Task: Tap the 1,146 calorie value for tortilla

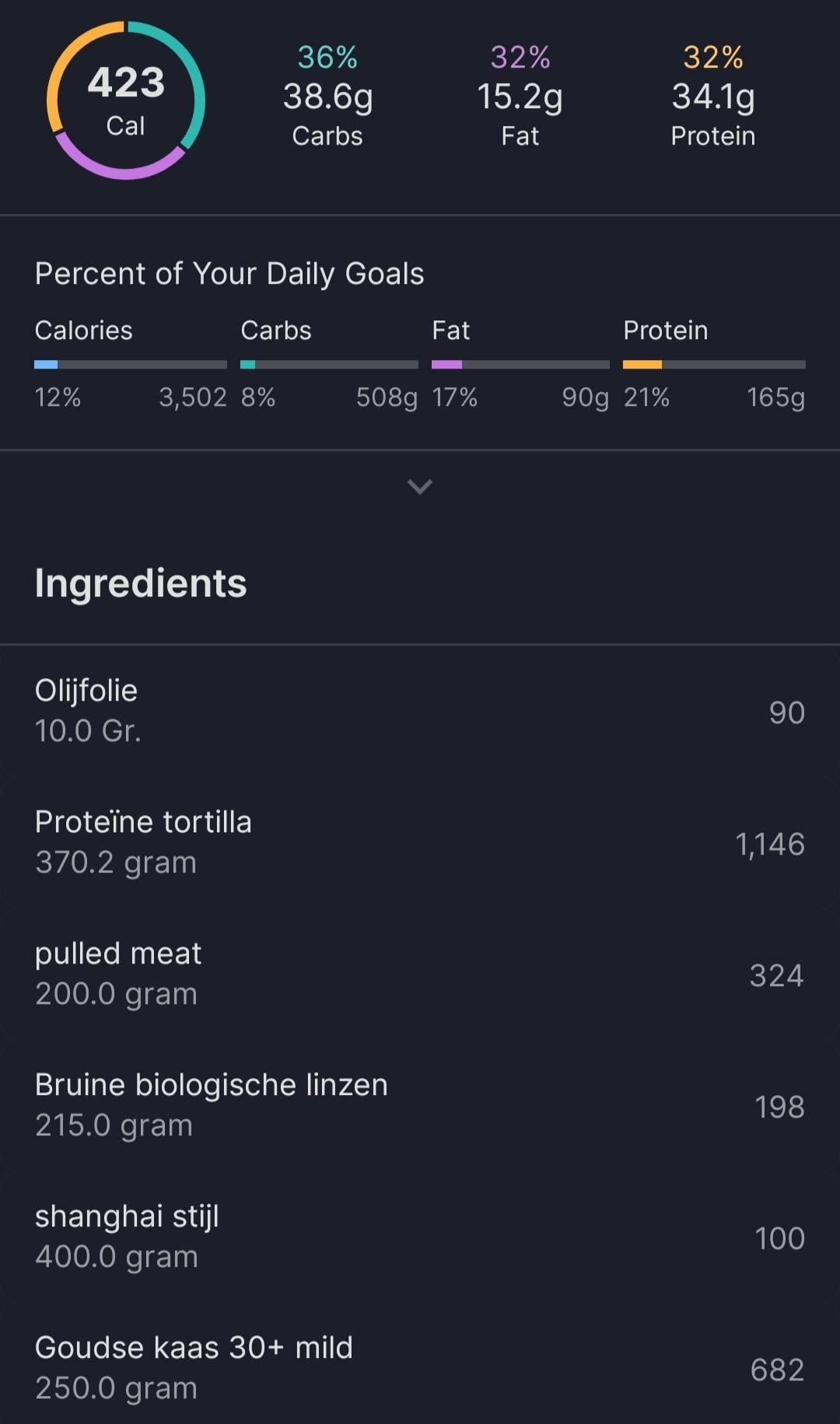Action: (769, 844)
